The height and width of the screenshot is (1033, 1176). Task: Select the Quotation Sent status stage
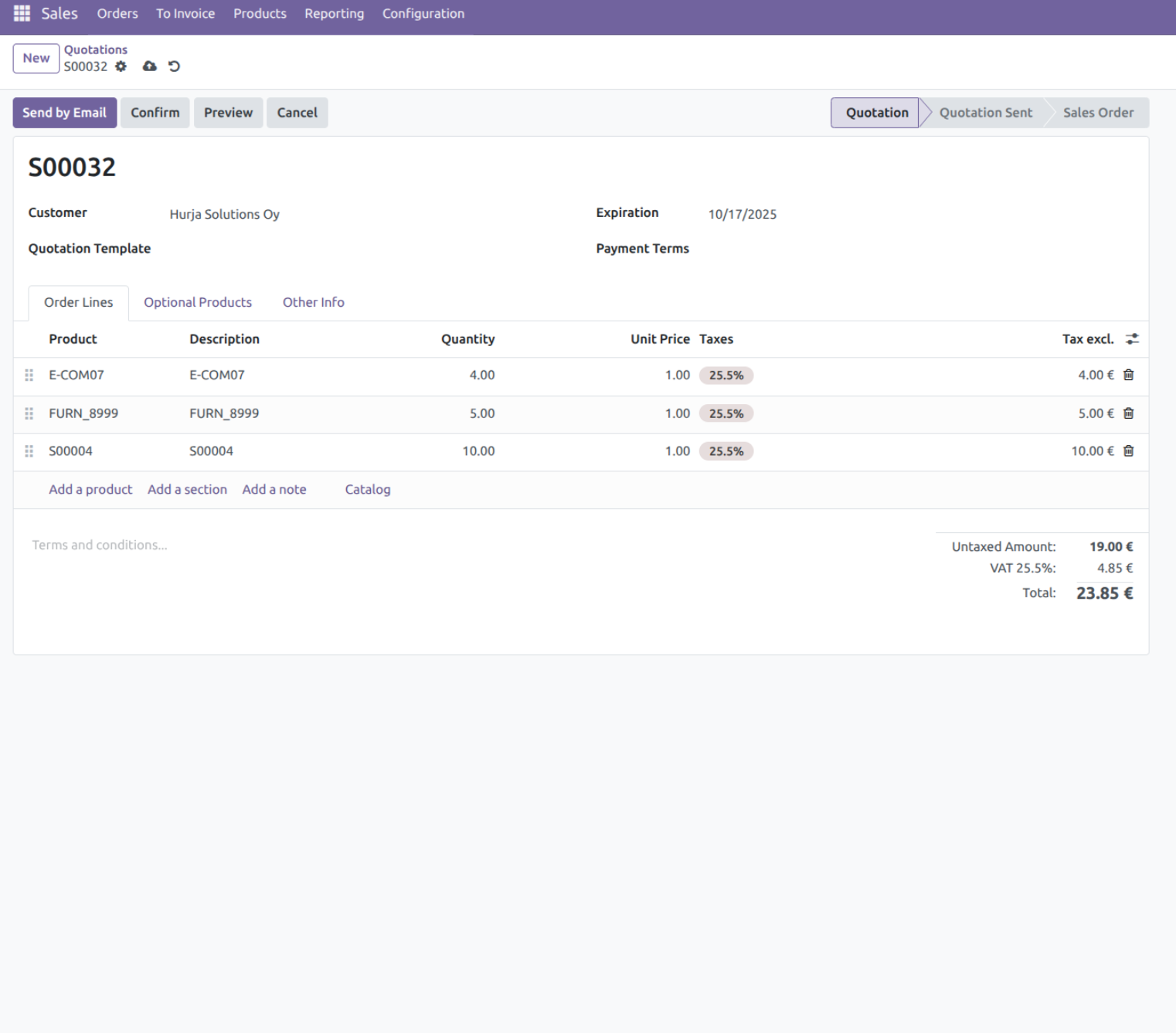(x=985, y=113)
